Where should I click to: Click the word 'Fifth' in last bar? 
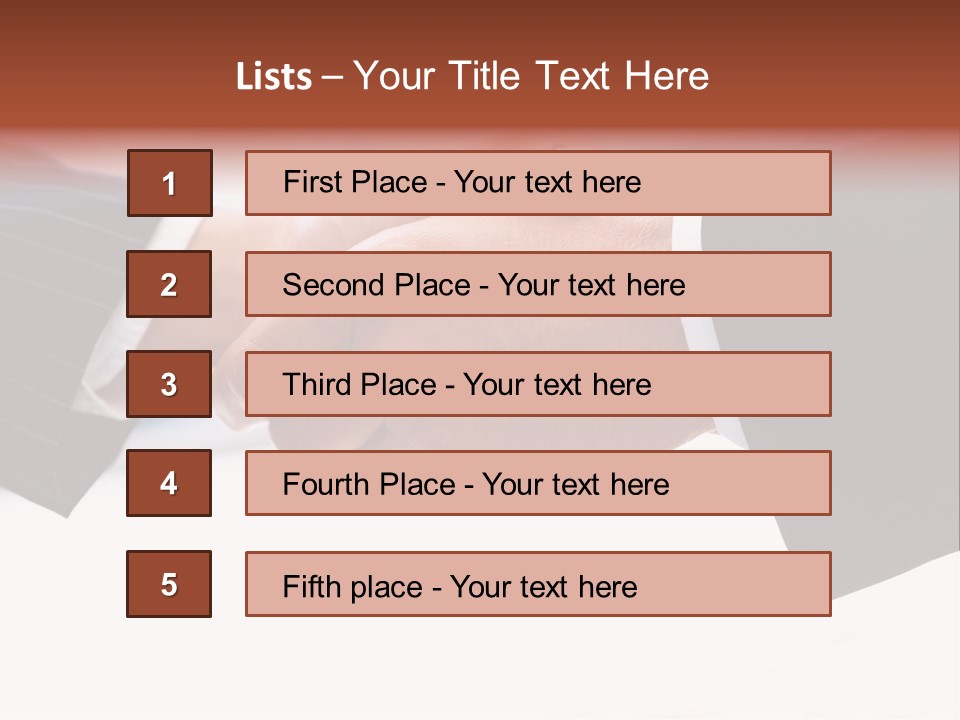(x=312, y=586)
